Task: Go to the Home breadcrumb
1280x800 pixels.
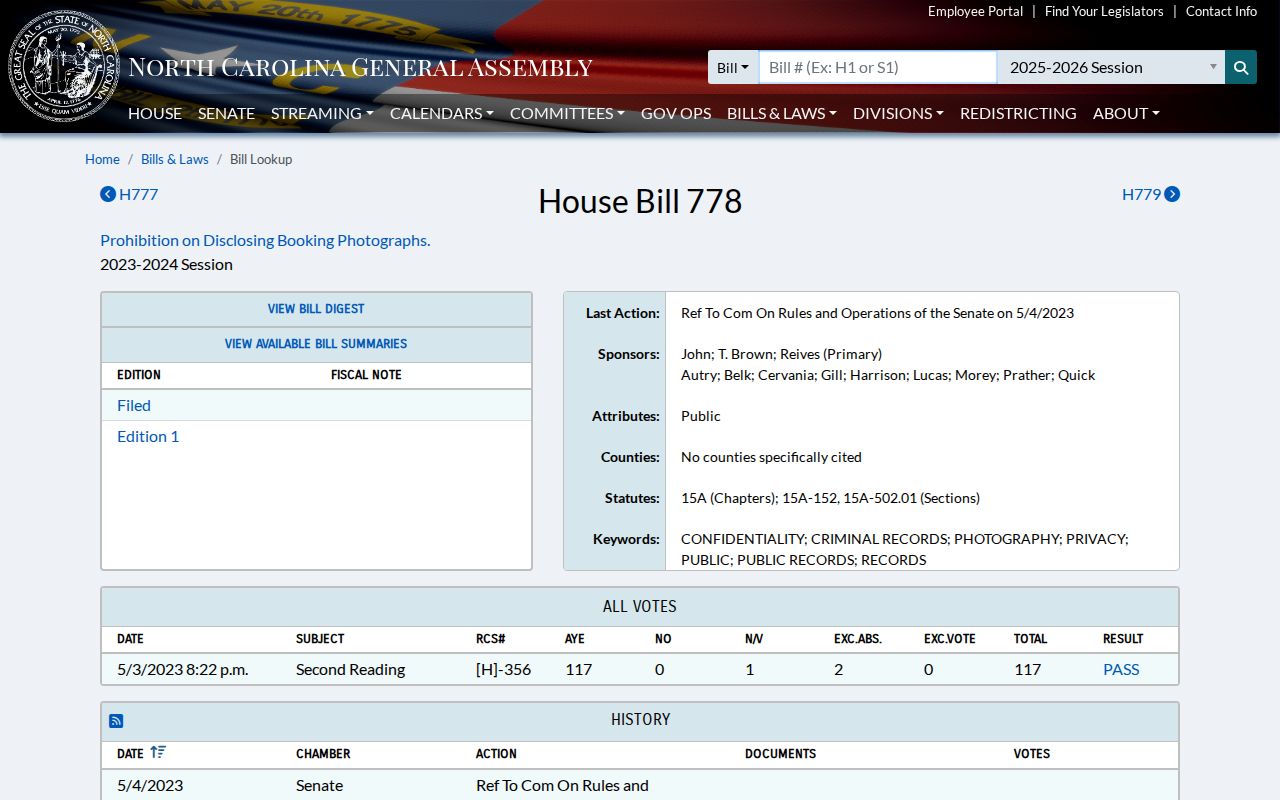Action: pos(102,159)
